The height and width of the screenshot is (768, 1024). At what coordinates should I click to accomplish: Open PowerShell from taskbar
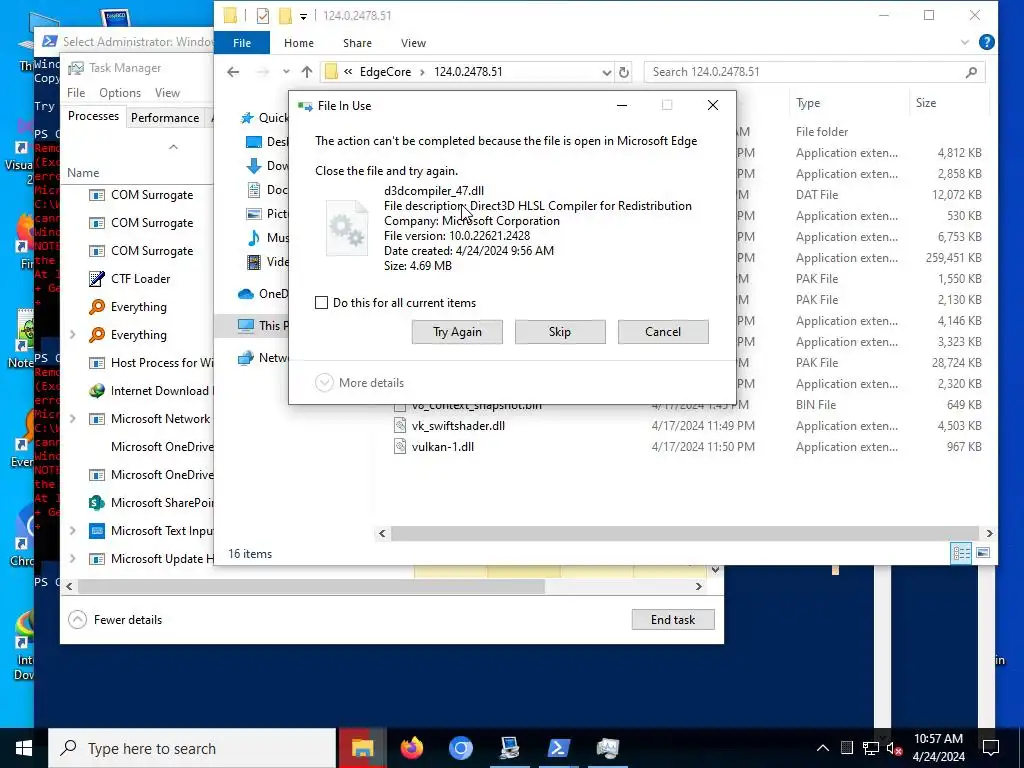558,748
